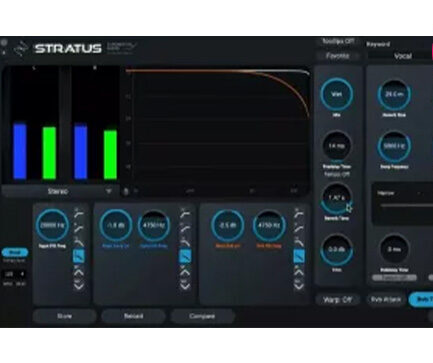
Task: Toggle the Warp Off button
Action: [x=337, y=299]
